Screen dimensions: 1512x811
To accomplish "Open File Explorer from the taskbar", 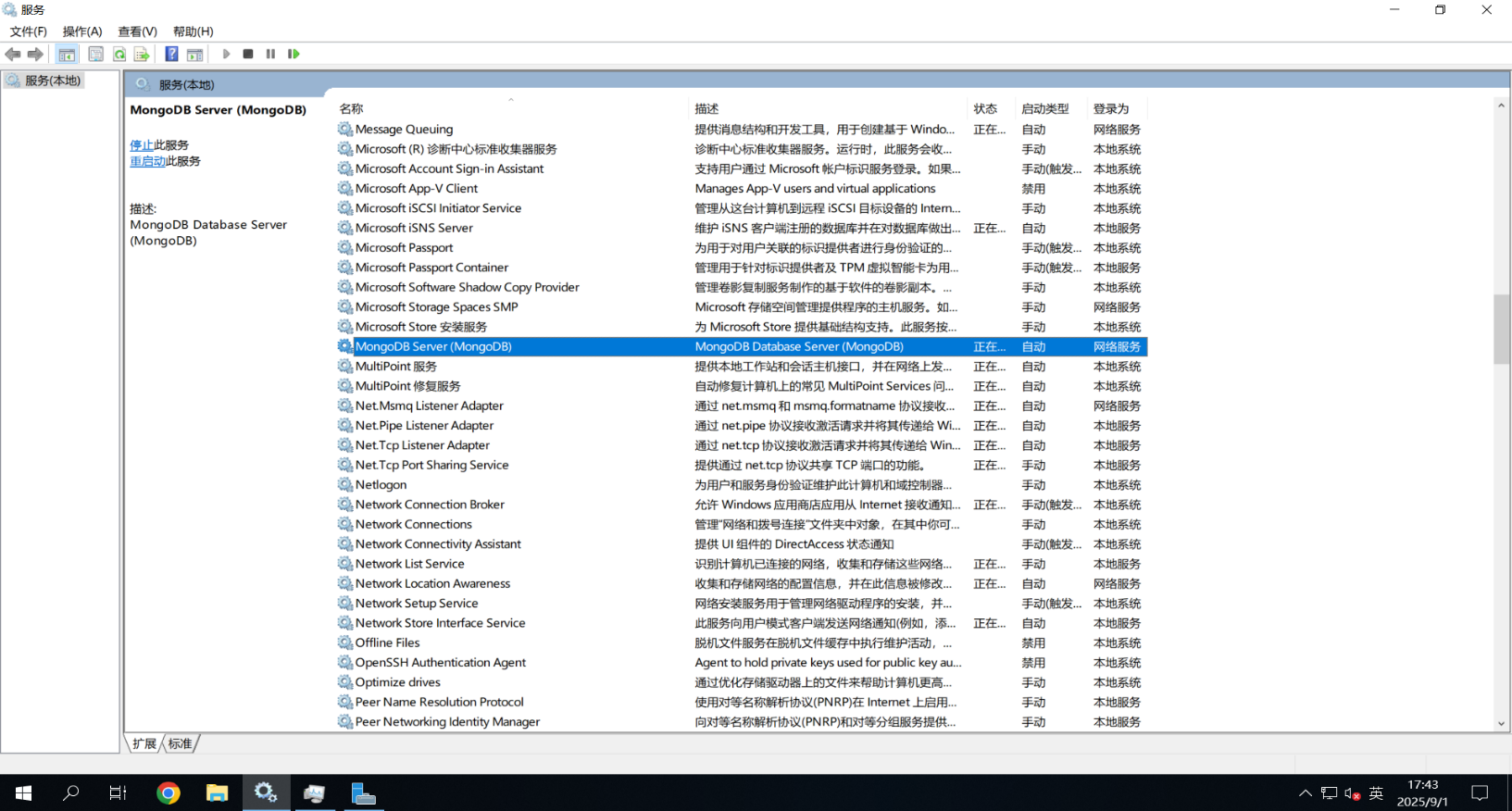I will tap(217, 793).
